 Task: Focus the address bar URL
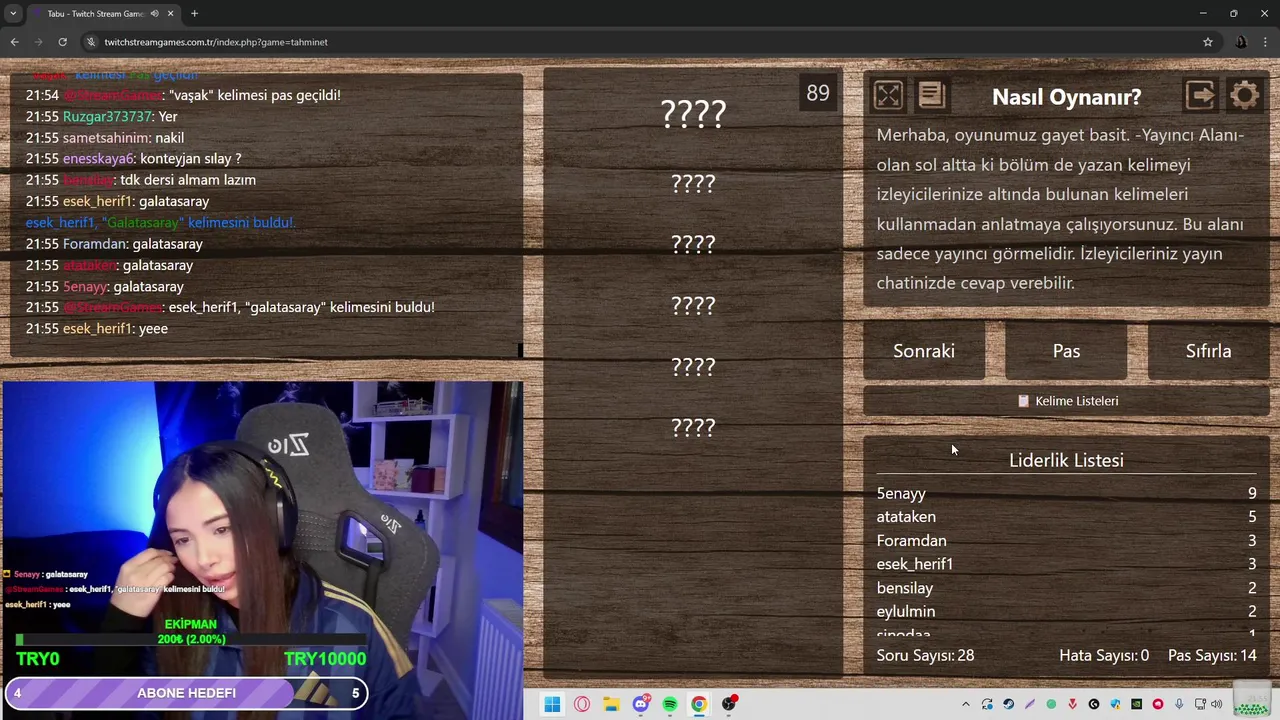click(216, 42)
